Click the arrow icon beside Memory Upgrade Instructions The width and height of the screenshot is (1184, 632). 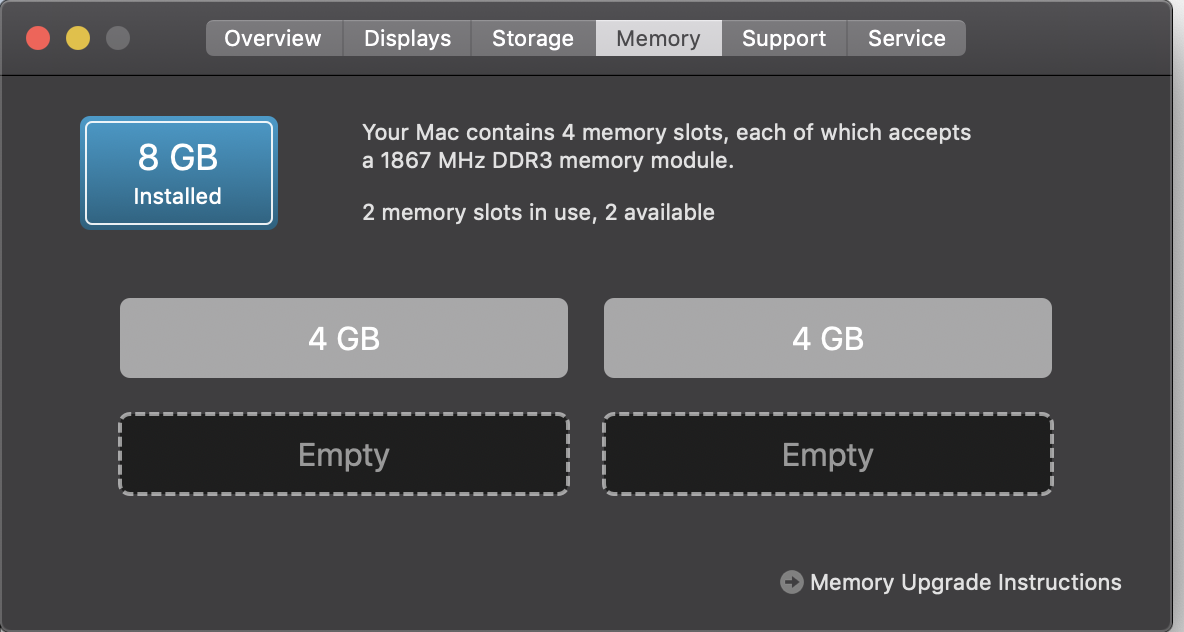[x=791, y=582]
